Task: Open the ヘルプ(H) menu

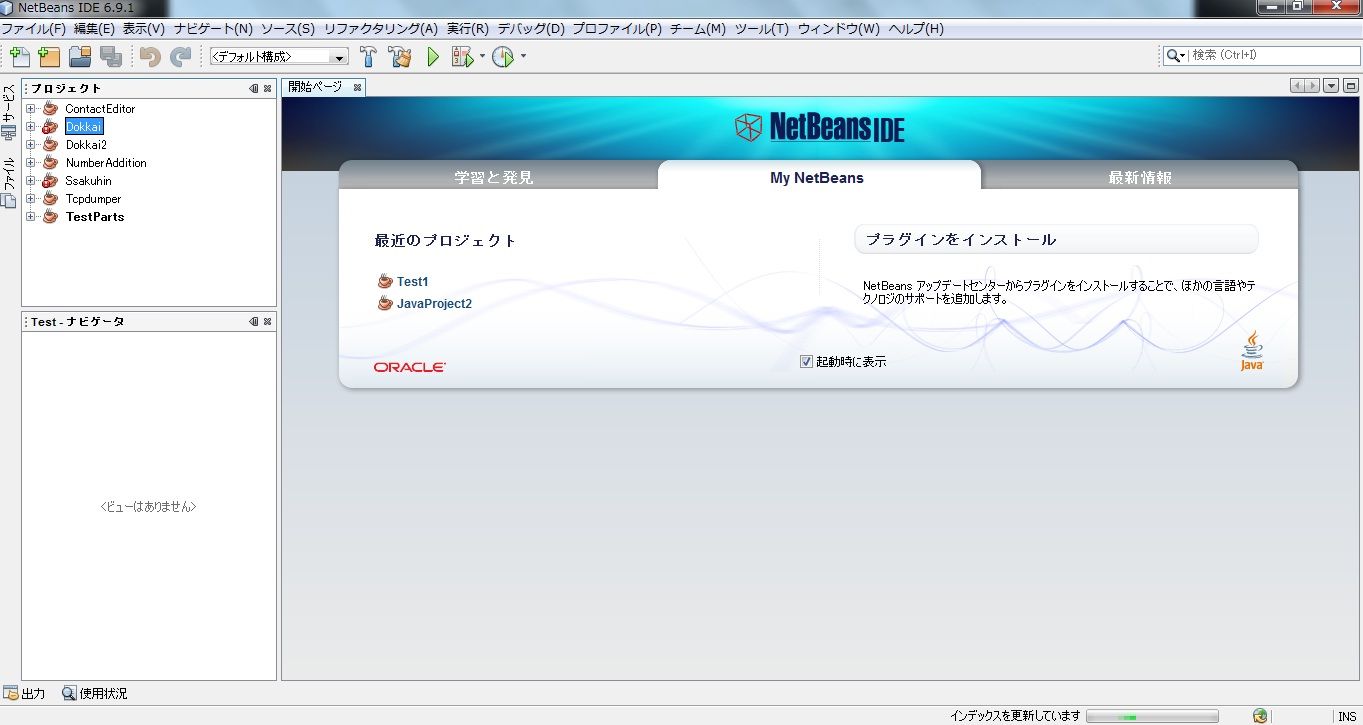Action: pyautogui.click(x=916, y=29)
